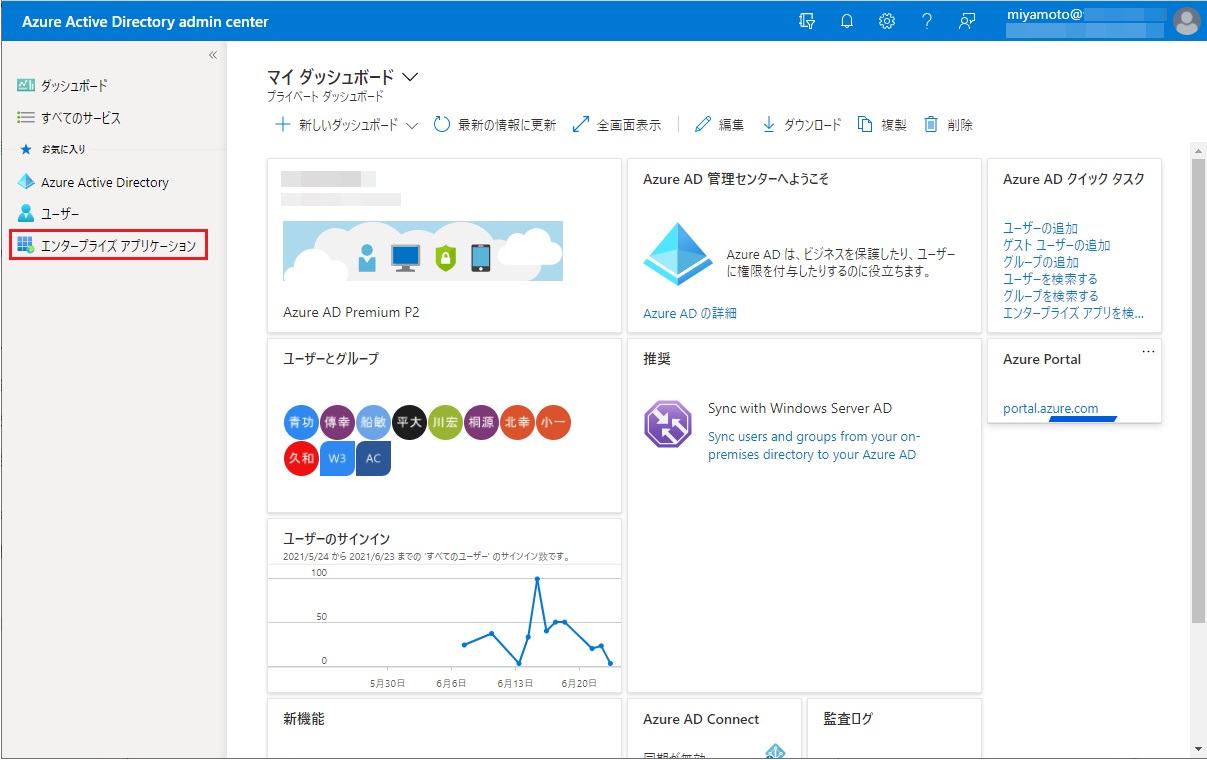Click the help question mark icon
Image resolution: width=1207 pixels, height=760 pixels.
point(927,21)
